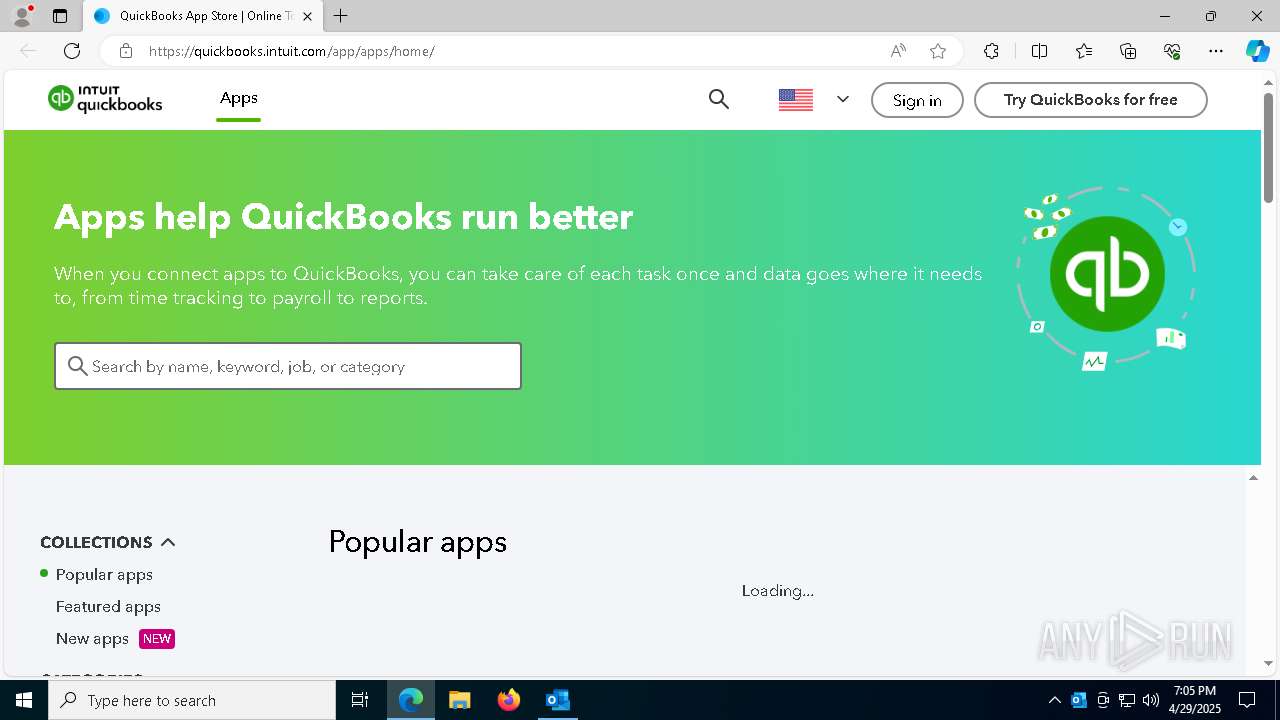
Task: Open Edge Settings and more menu
Action: [x=1216, y=51]
